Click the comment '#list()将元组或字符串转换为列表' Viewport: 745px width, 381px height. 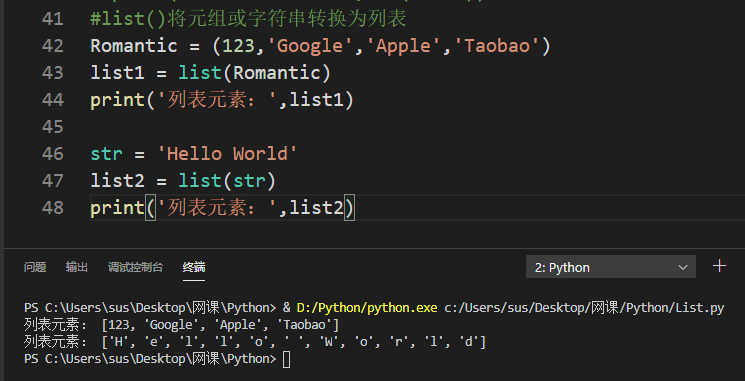coord(248,19)
